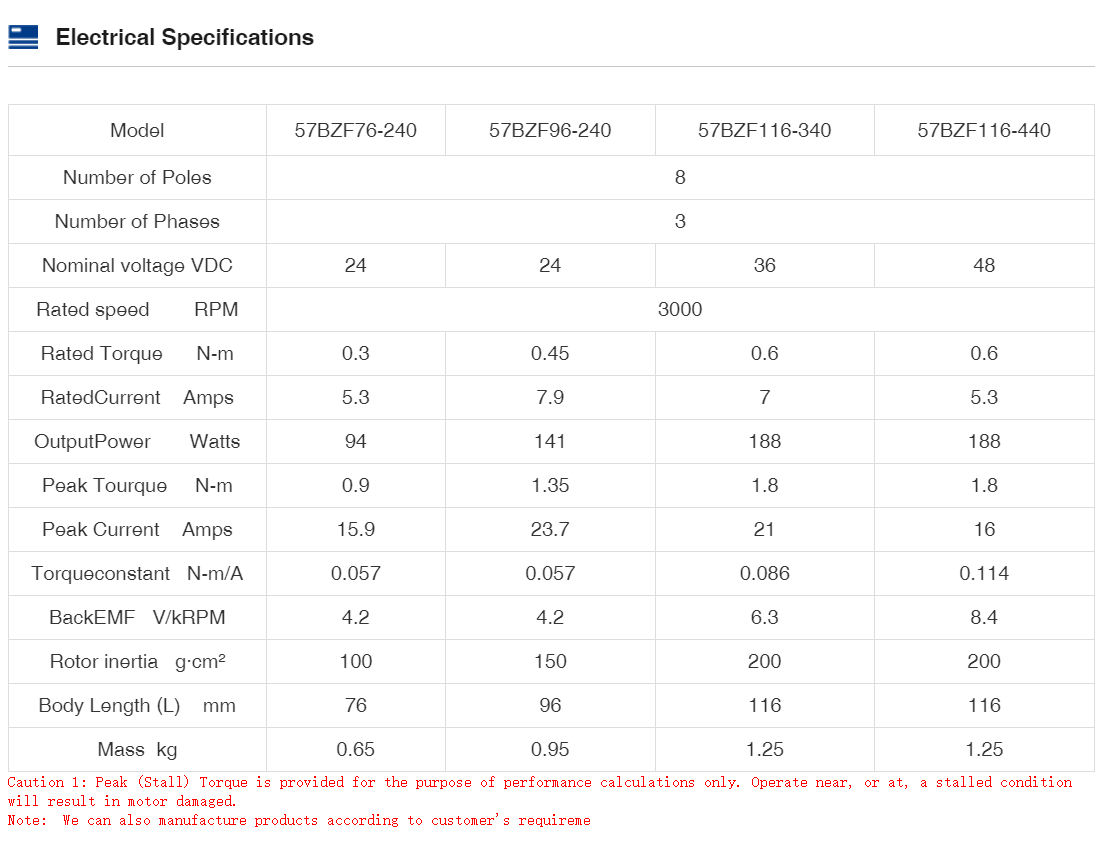Click the BackEMF V/kRPM row label
The width and height of the screenshot is (1104, 844).
(x=137, y=617)
